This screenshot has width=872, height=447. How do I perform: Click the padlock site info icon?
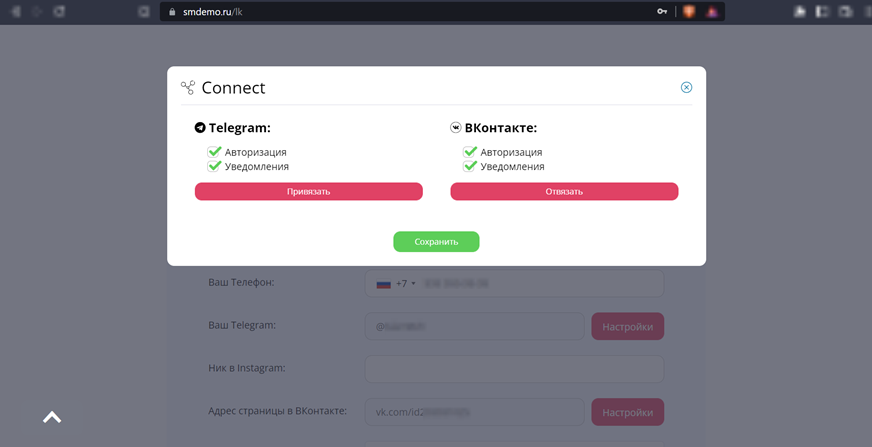point(172,12)
